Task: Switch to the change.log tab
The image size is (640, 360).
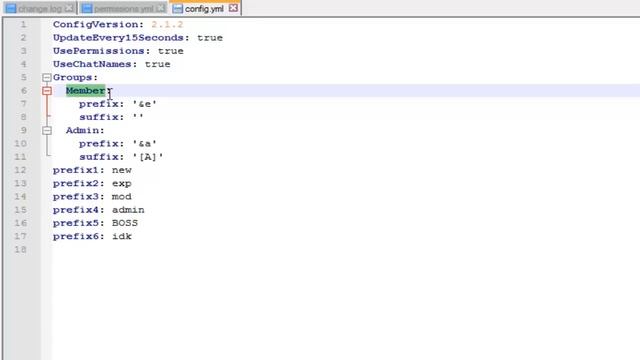Action: pos(40,9)
